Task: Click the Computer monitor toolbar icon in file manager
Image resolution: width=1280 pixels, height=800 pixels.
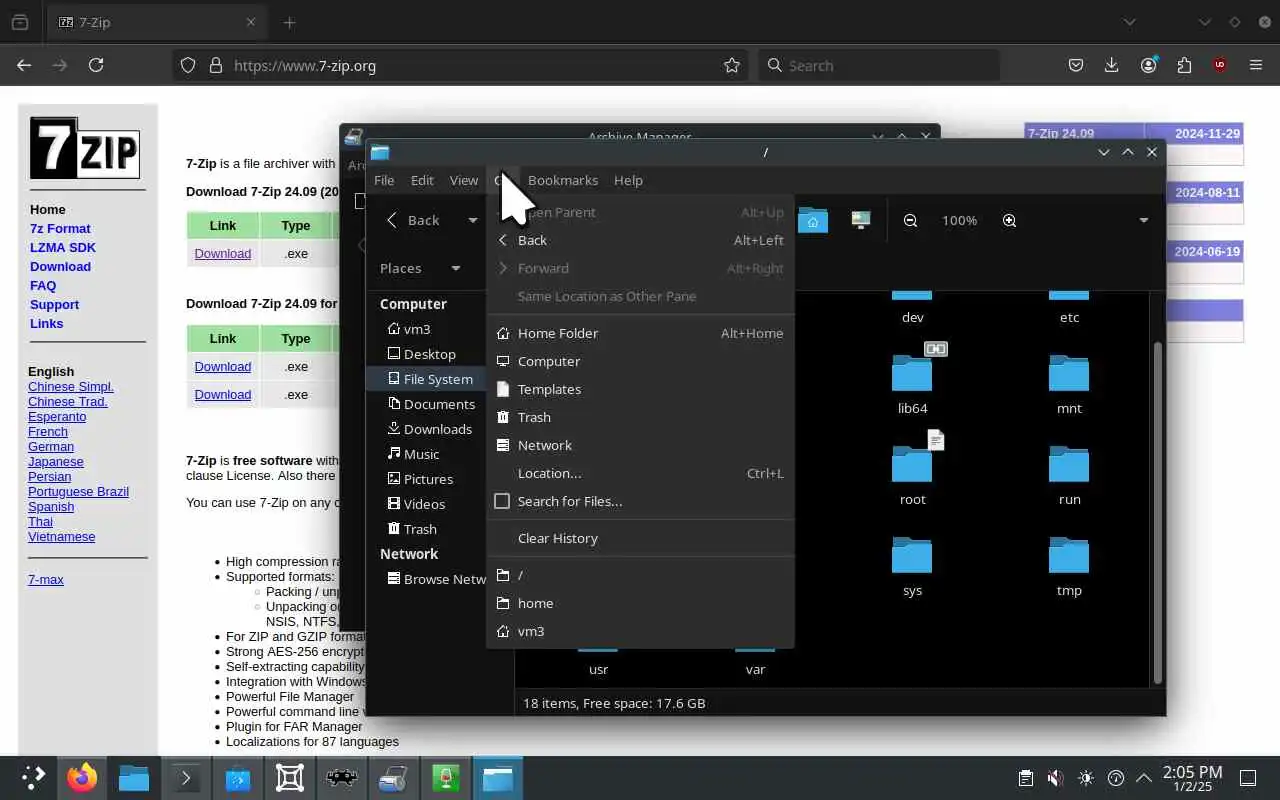Action: (861, 220)
